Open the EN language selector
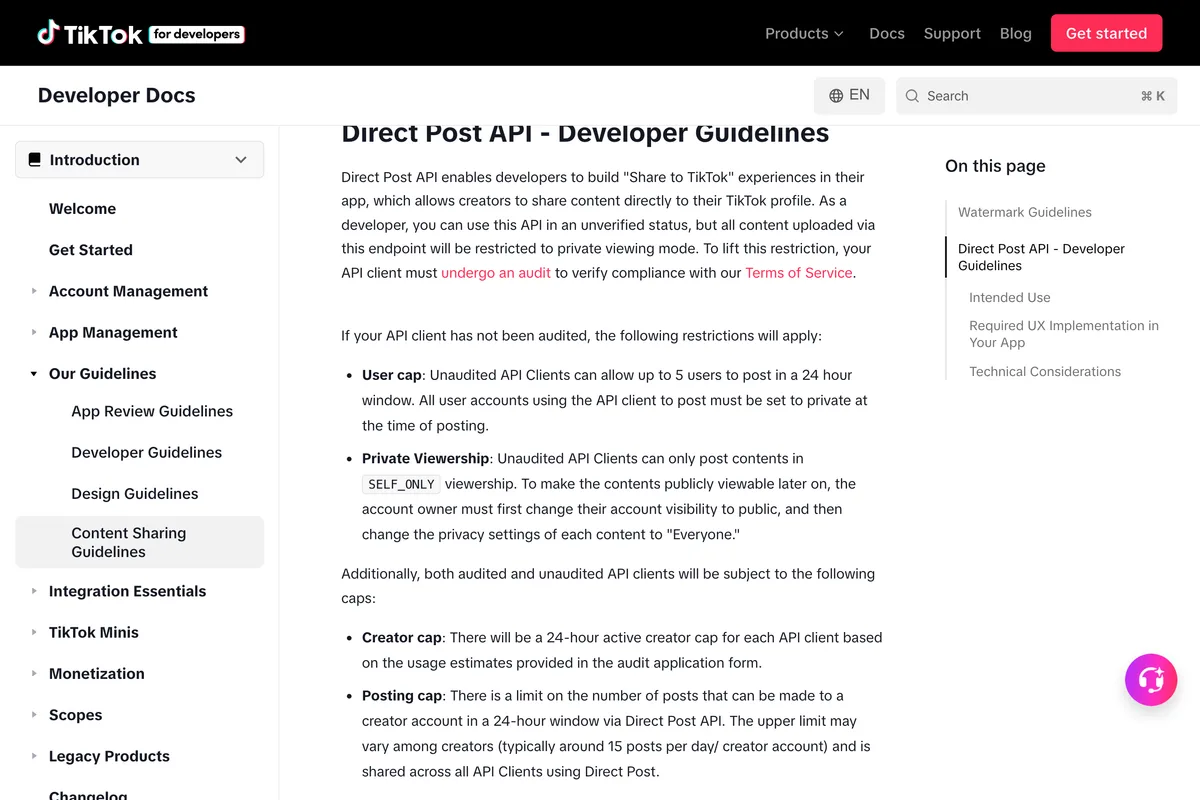Screen dimensions: 1200x800 click(849, 96)
